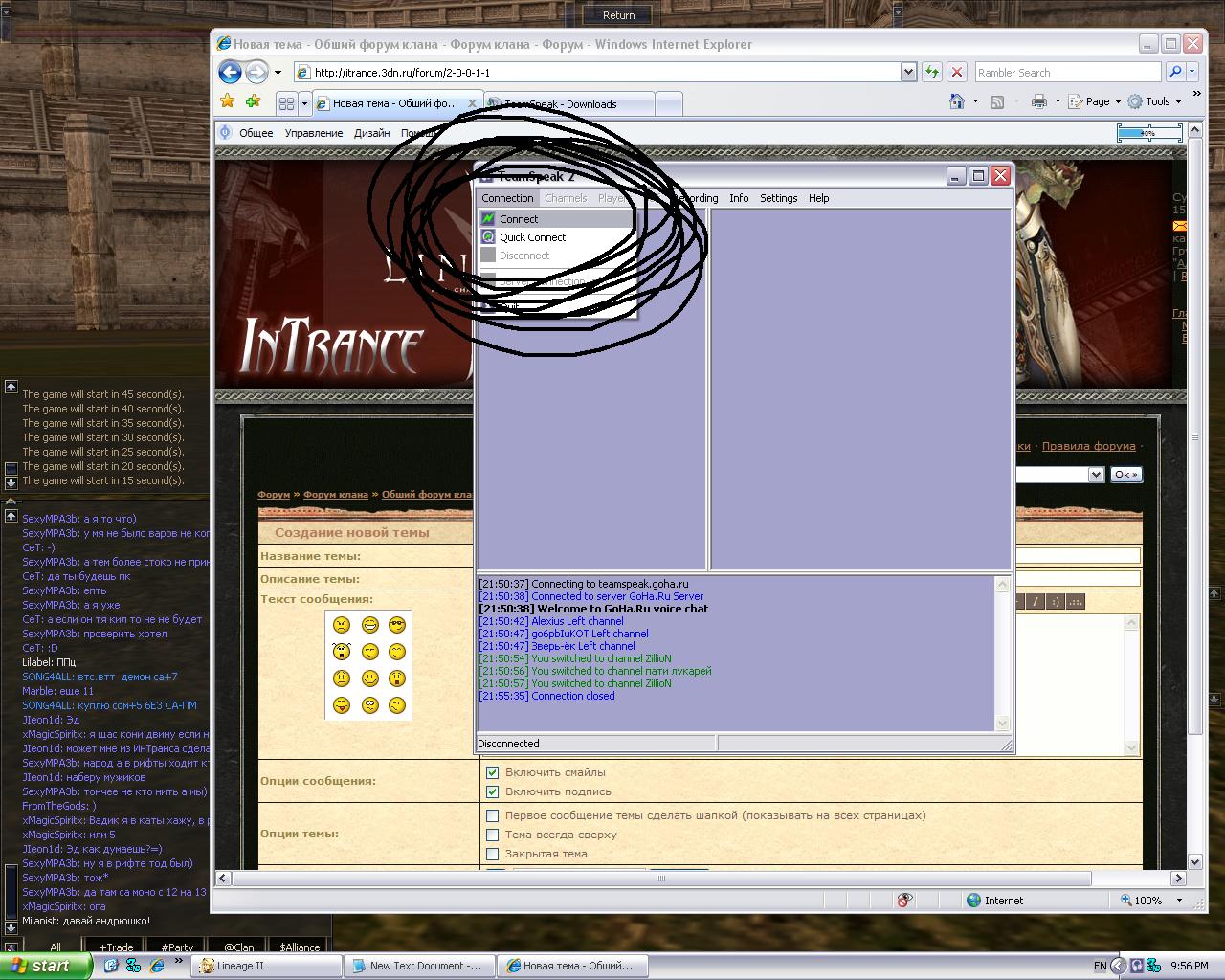
Task: Click the top-right progress slider on the page
Action: tap(1149, 133)
